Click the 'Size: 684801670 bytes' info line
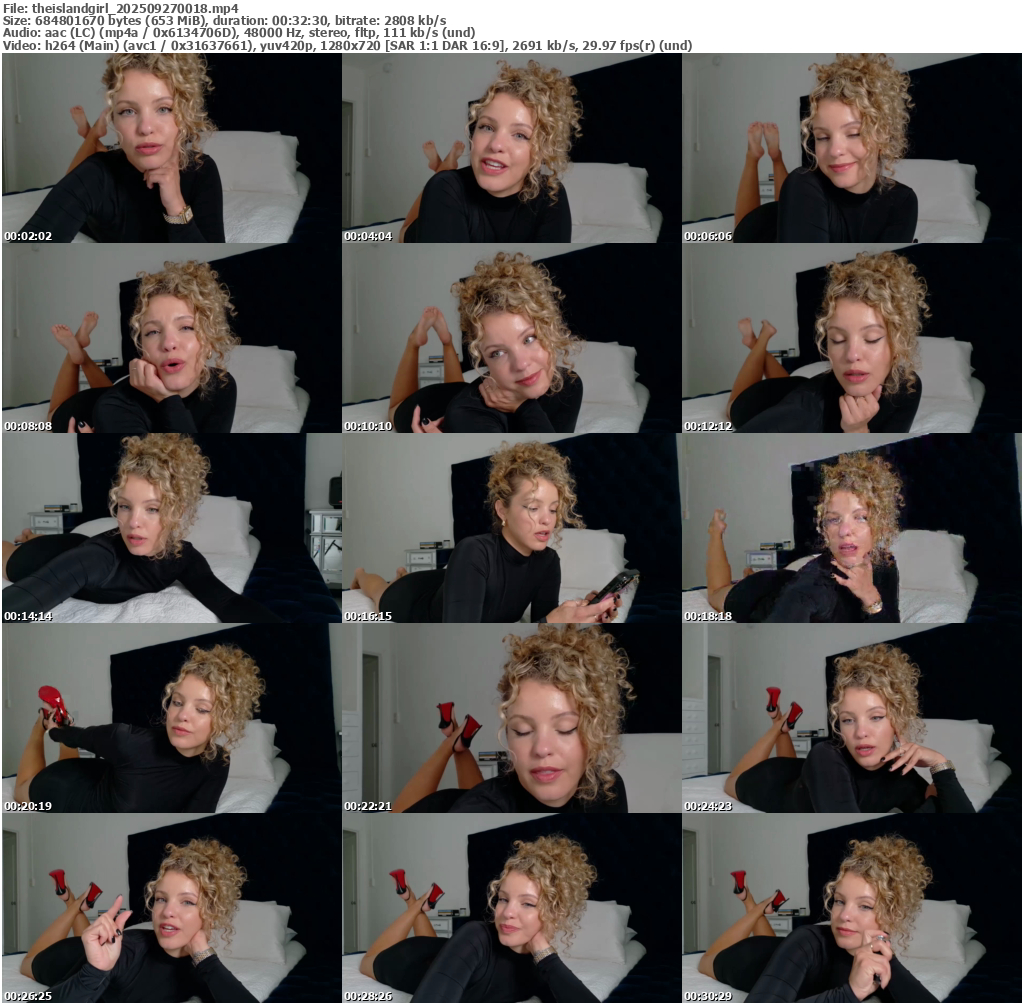Viewport: 1024px width, 1003px height. [225, 20]
